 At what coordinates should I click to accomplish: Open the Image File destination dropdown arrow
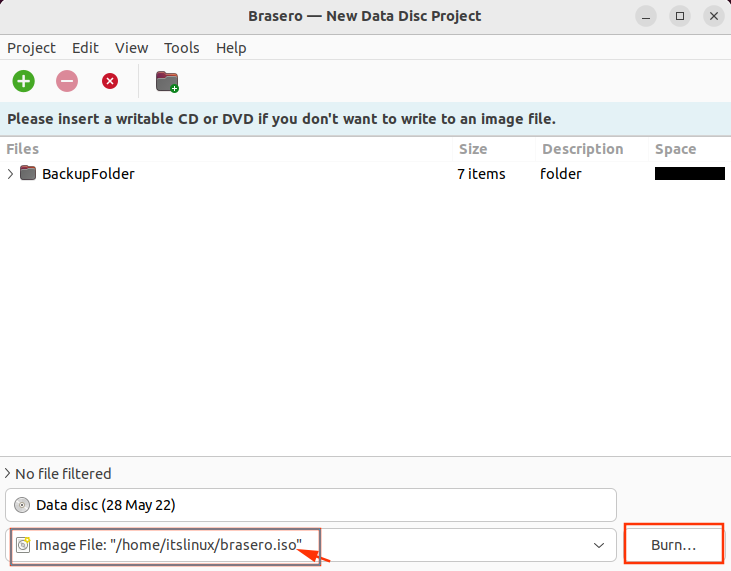[x=599, y=545]
